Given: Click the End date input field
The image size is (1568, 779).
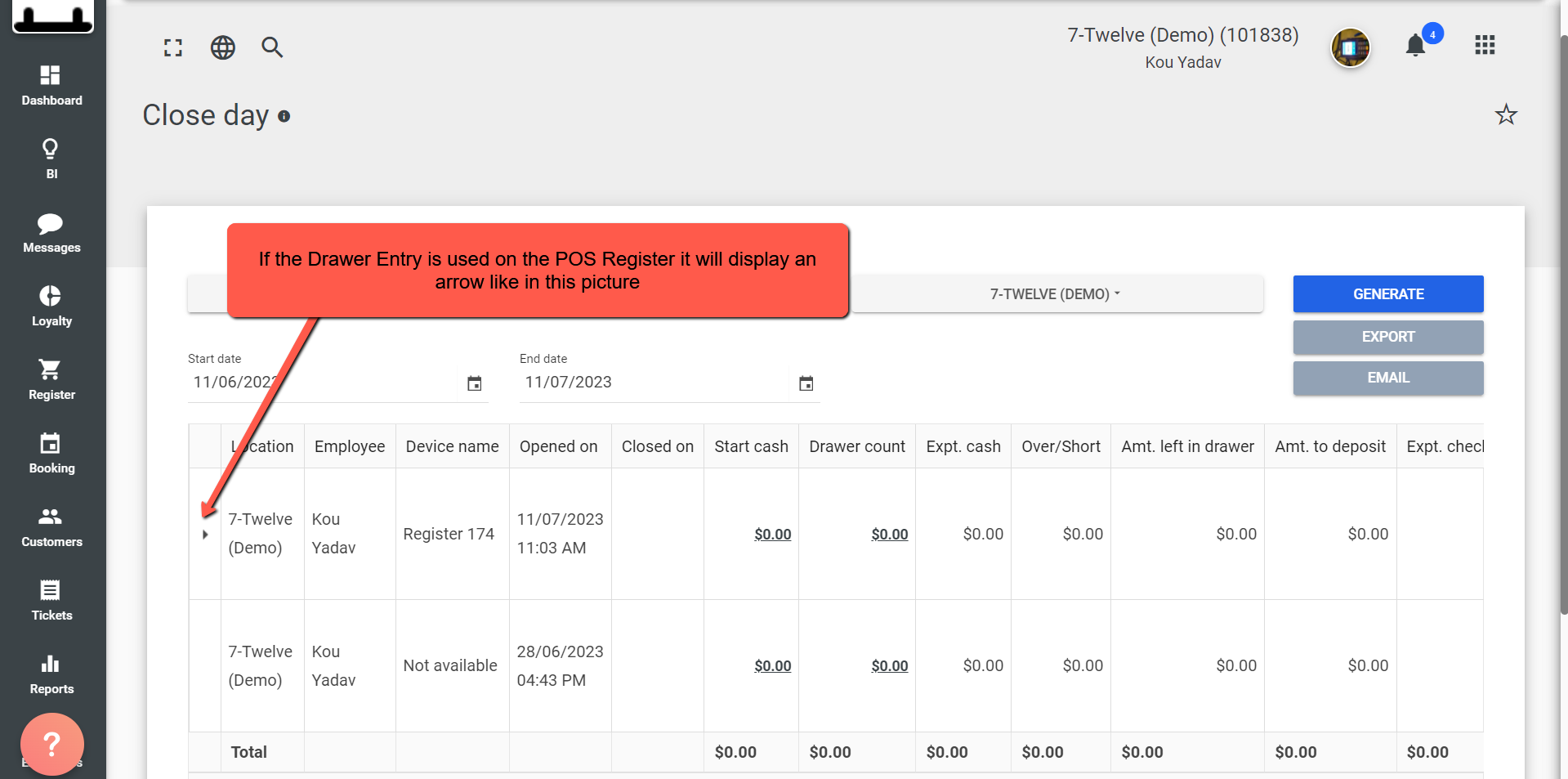Looking at the screenshot, I should 654,383.
